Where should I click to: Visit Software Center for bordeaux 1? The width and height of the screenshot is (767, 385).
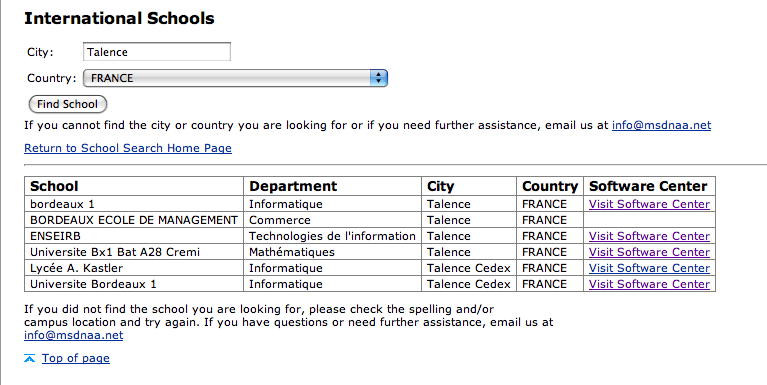coord(649,204)
